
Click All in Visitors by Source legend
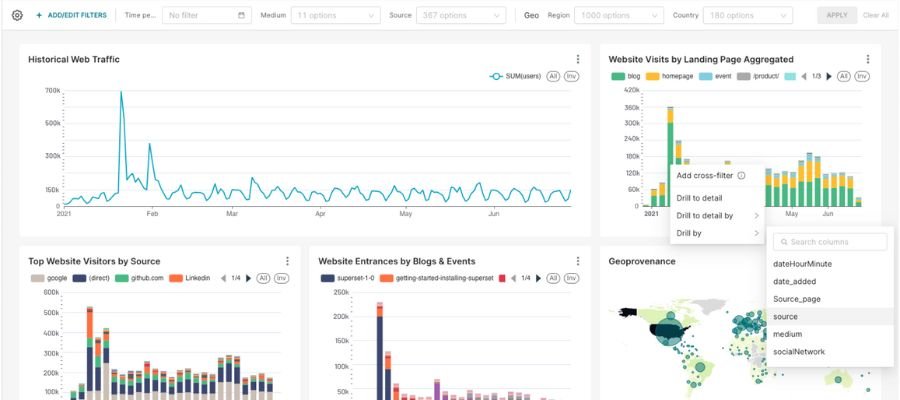[263, 278]
